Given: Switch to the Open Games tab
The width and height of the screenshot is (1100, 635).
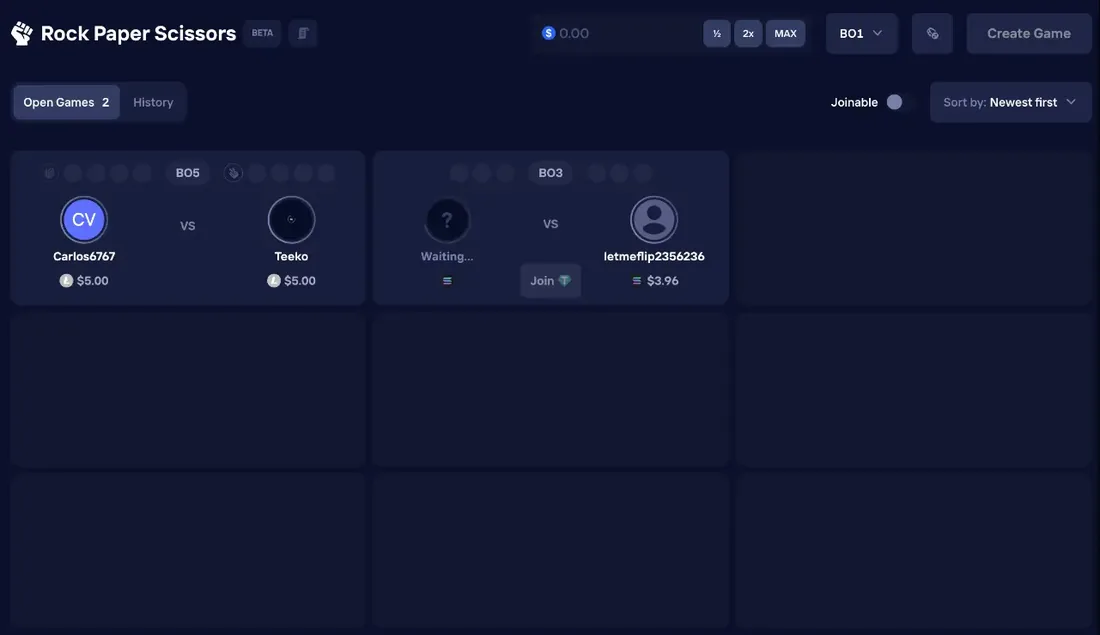Looking at the screenshot, I should tap(67, 102).
